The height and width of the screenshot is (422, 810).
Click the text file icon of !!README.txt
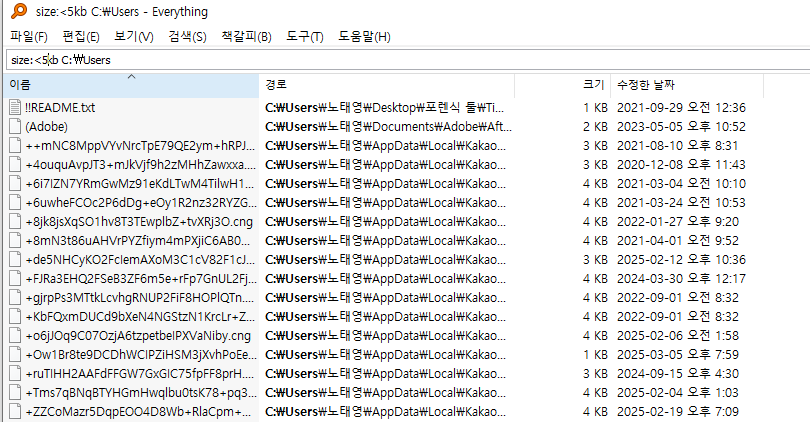[15, 107]
